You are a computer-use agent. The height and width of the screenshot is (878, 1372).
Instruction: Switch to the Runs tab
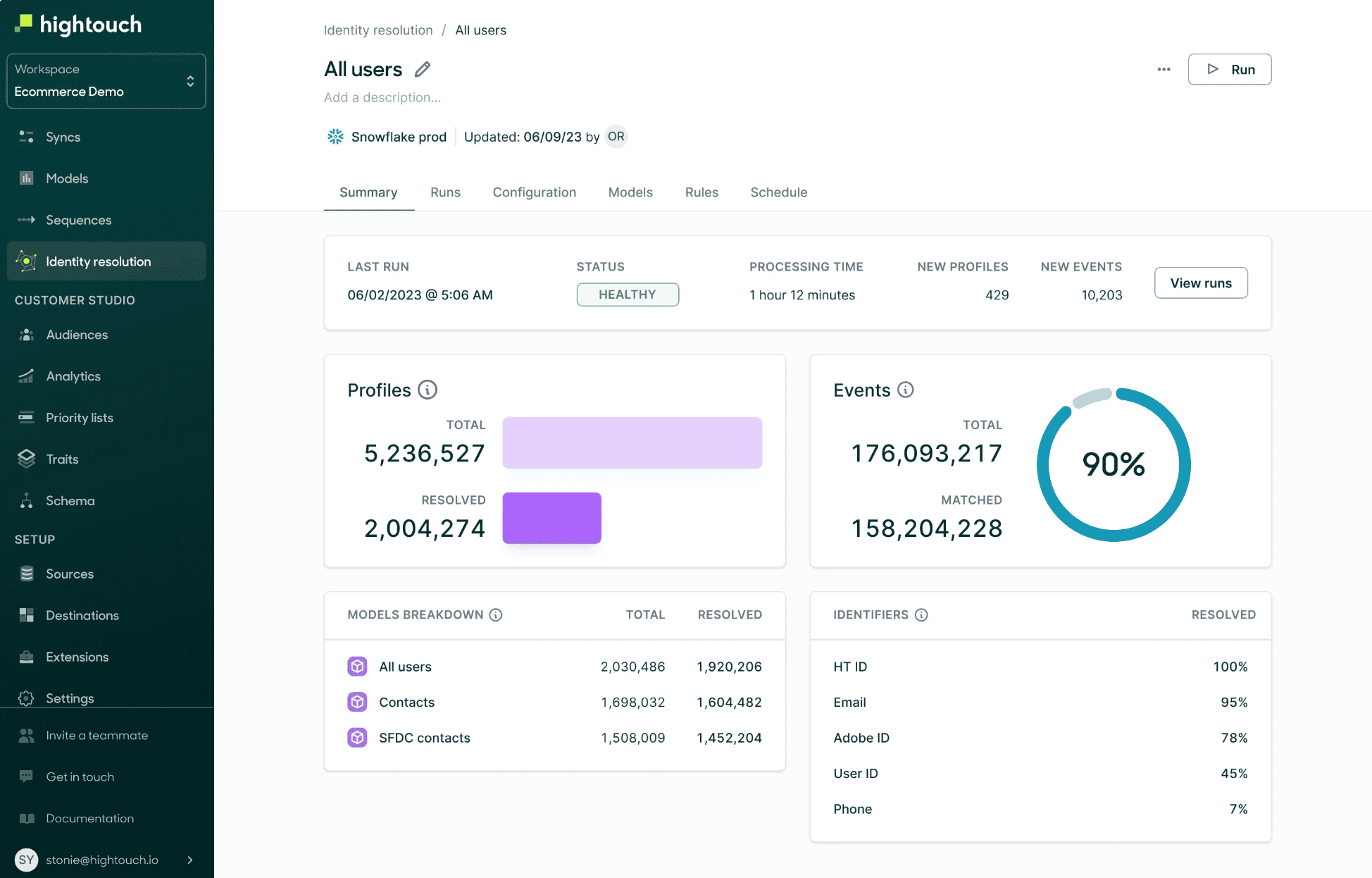[x=445, y=192]
